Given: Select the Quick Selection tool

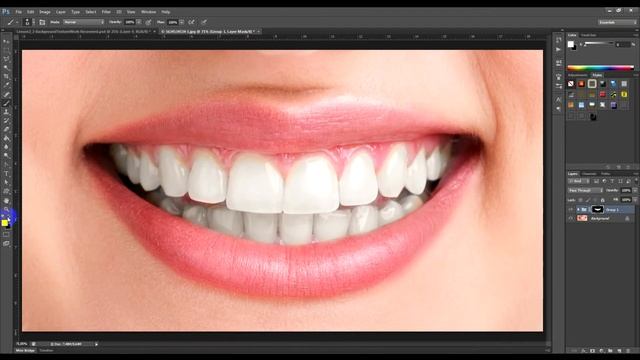Looking at the screenshot, I should coord(6,68).
